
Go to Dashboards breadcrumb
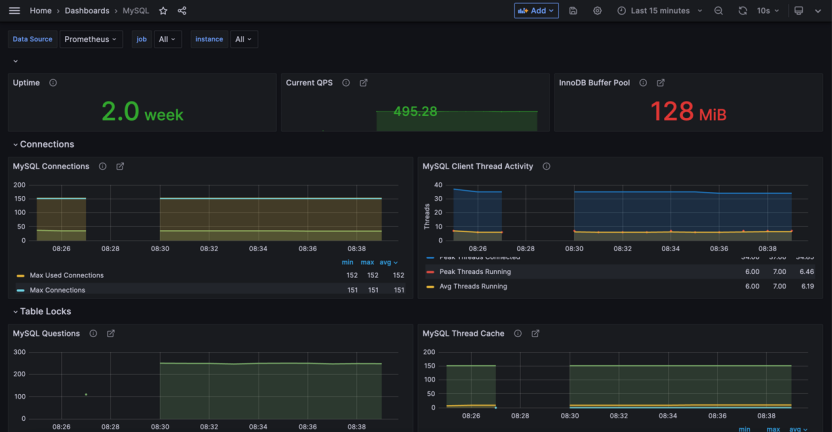[x=87, y=11]
